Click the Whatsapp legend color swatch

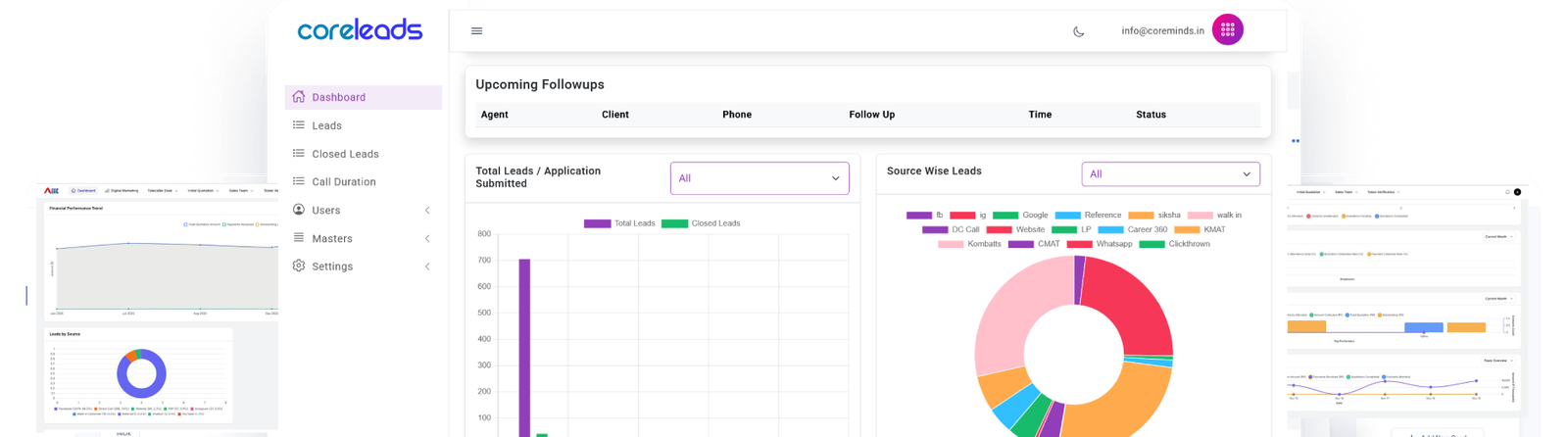click(x=1079, y=244)
